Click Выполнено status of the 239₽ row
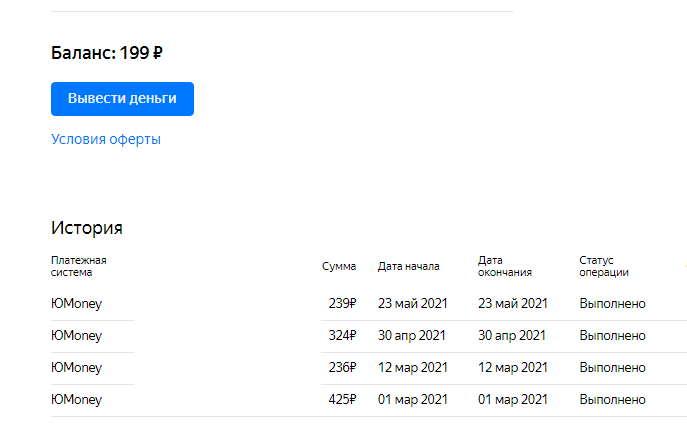The width and height of the screenshot is (687, 444). pos(612,304)
